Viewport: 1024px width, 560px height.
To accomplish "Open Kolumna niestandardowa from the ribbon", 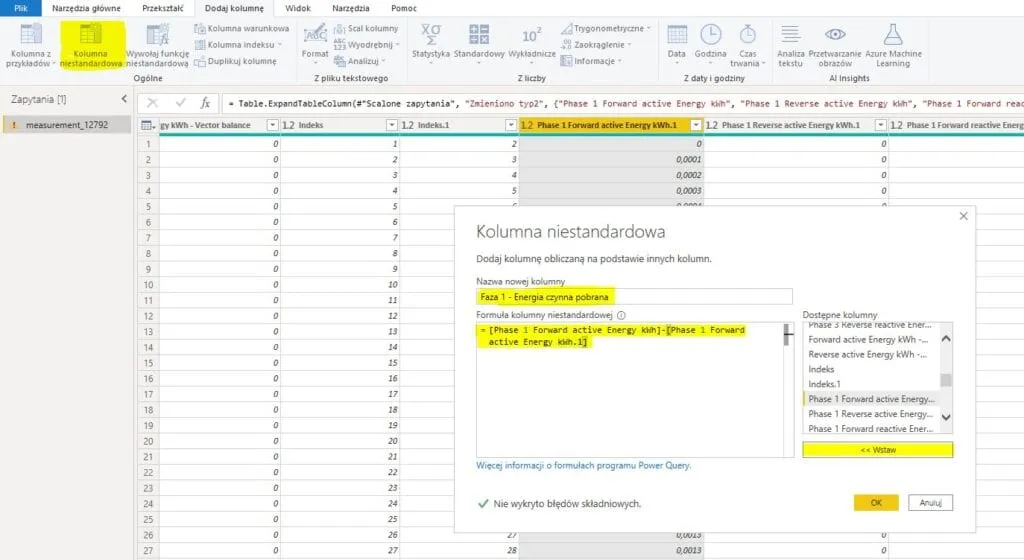I will [x=91, y=46].
